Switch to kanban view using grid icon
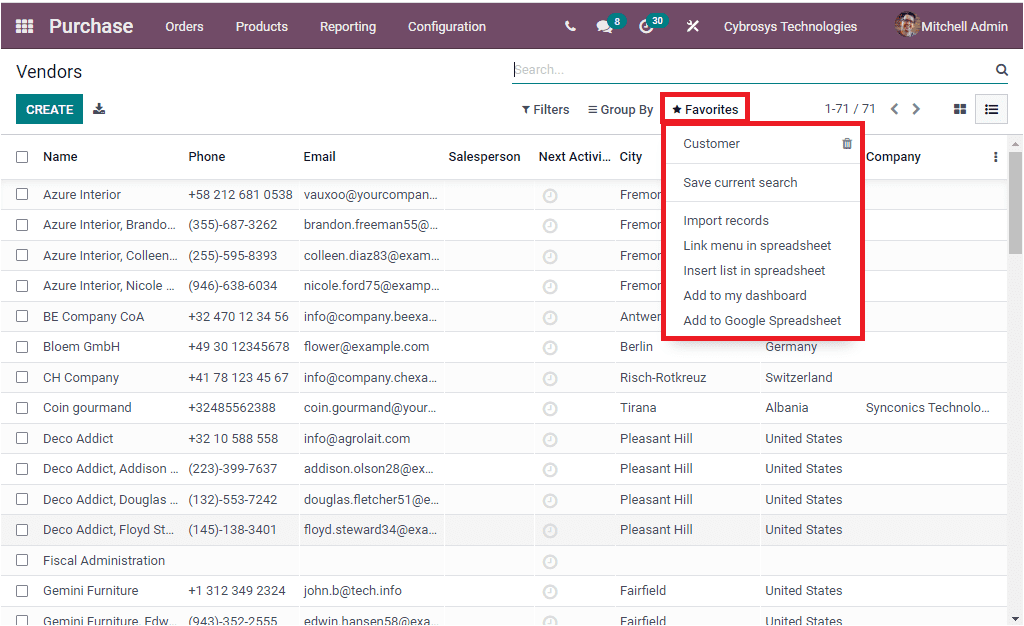Screen dimensions: 1024x626 pyautogui.click(x=959, y=108)
